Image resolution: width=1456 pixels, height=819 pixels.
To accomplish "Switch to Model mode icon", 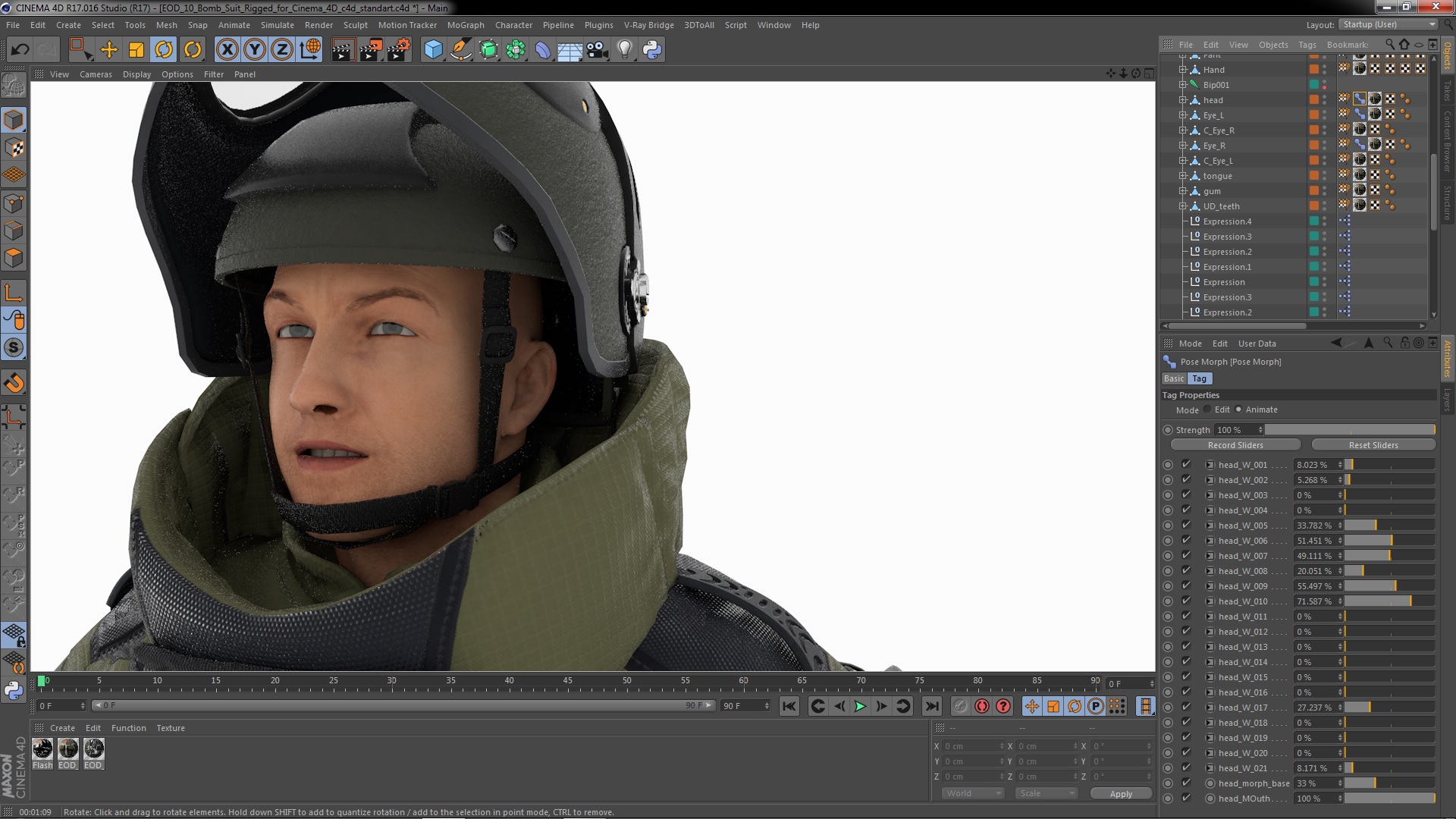I will point(14,120).
